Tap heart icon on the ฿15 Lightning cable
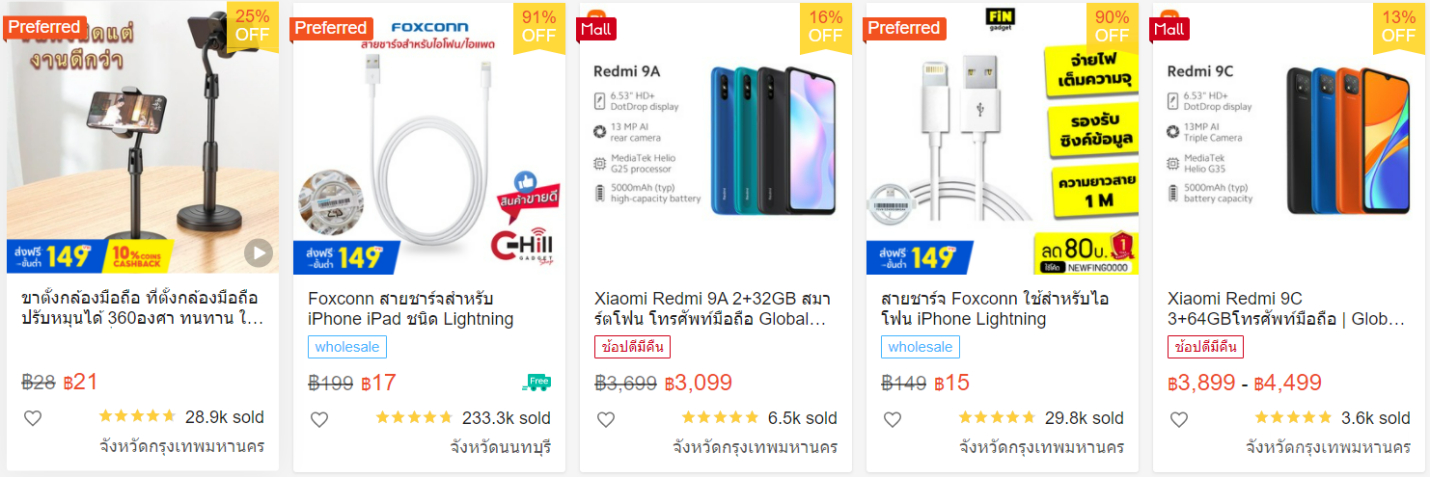 point(892,419)
